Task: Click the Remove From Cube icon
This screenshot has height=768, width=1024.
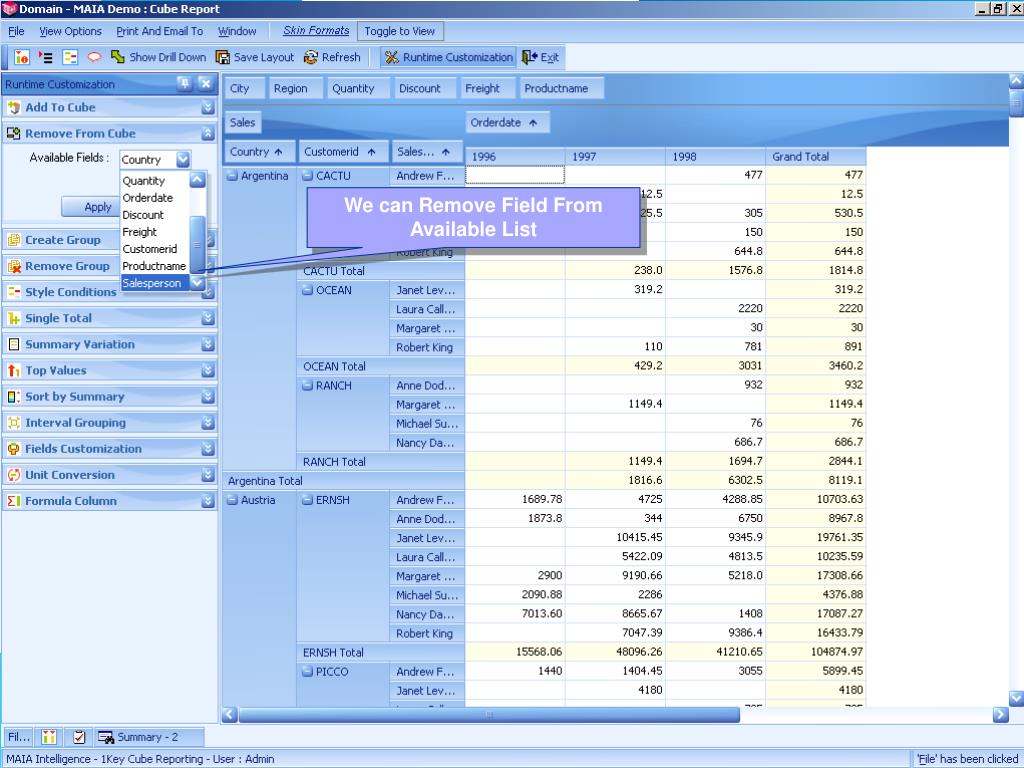Action: [x=14, y=134]
